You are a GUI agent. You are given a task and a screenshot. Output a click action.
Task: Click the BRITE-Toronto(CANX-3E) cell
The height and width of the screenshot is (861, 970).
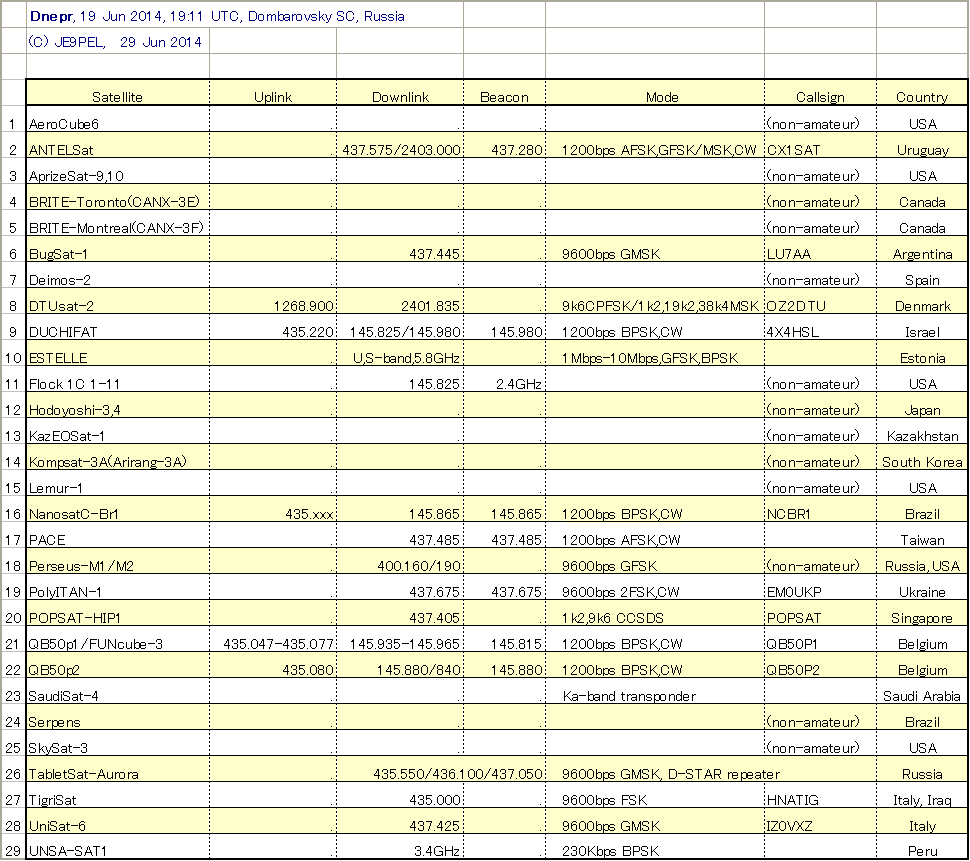(118, 197)
